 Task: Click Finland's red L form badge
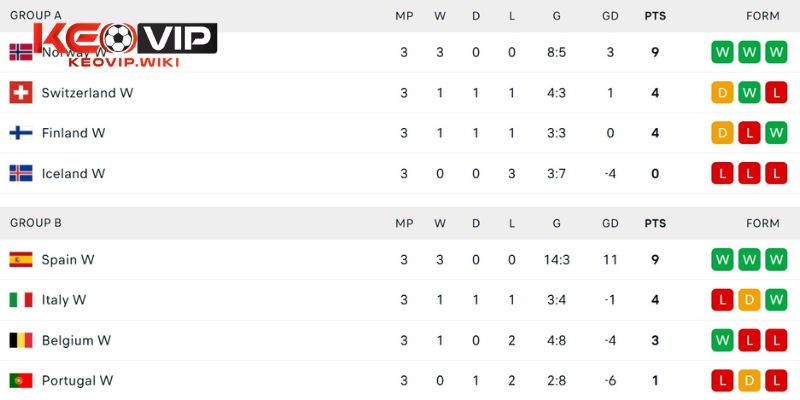749,133
